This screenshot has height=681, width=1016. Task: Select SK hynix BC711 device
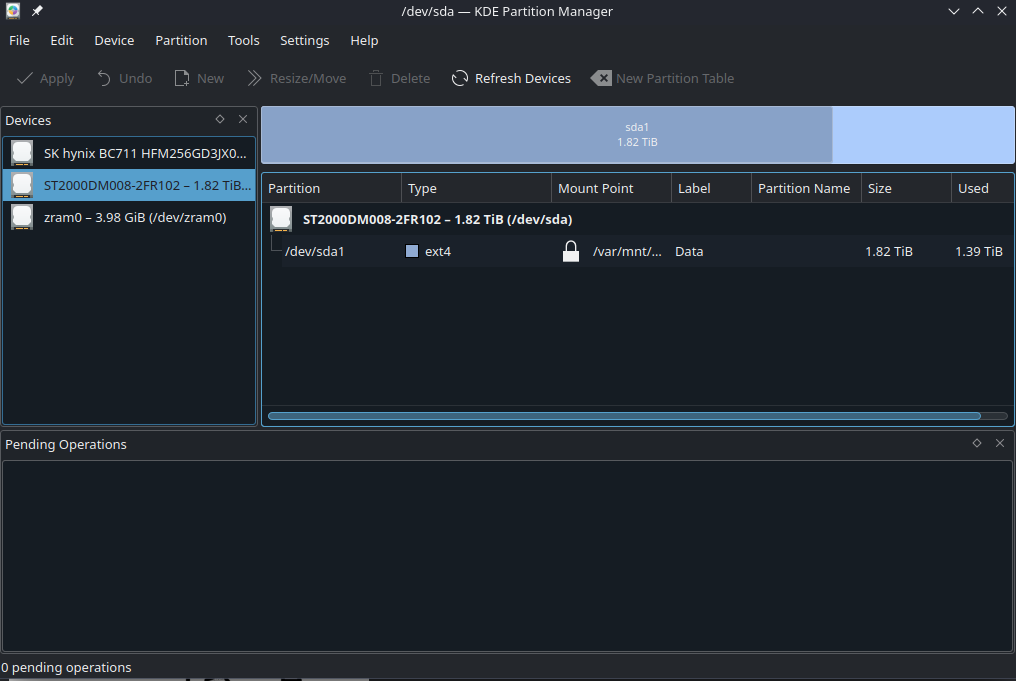(129, 154)
